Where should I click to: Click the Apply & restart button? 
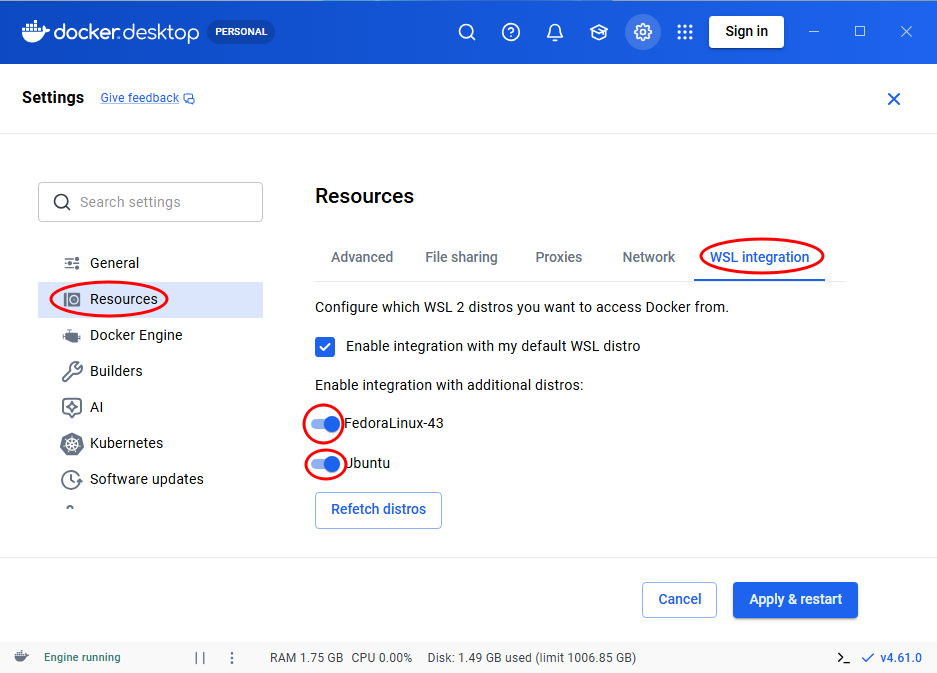coord(795,600)
